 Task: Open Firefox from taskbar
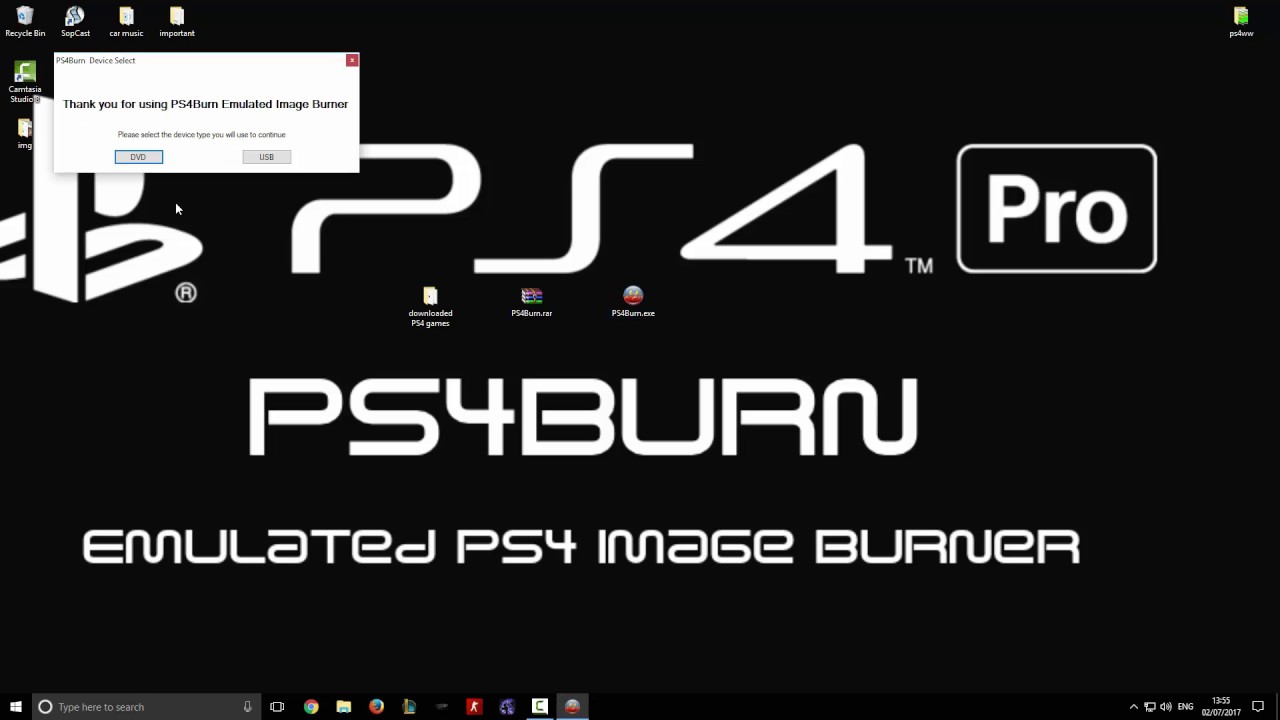[x=376, y=707]
